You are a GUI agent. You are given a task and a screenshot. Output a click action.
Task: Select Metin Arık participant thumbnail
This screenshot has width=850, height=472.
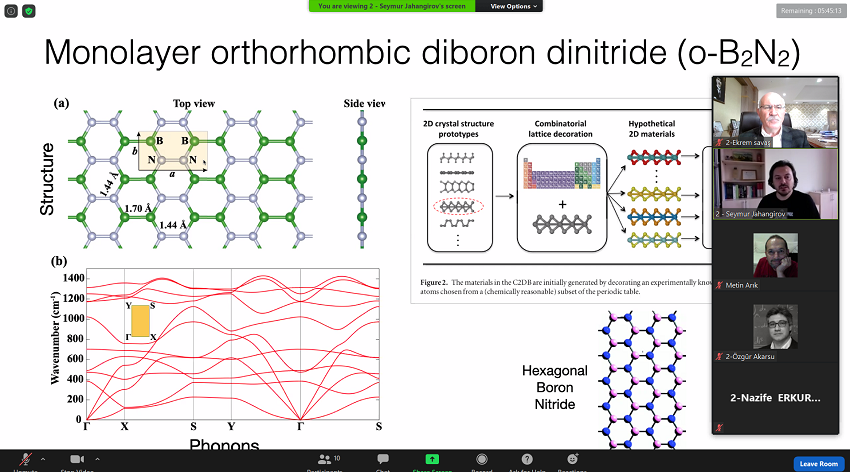tap(774, 257)
